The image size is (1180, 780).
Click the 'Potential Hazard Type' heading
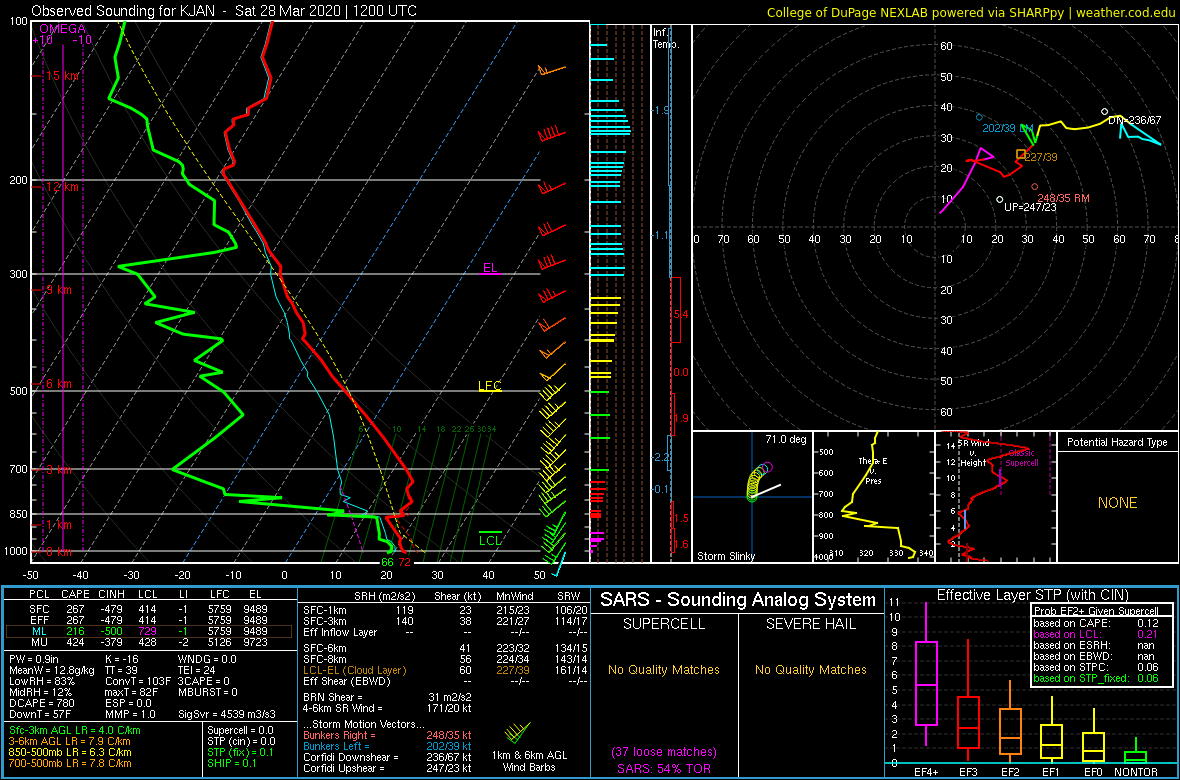(x=1117, y=442)
